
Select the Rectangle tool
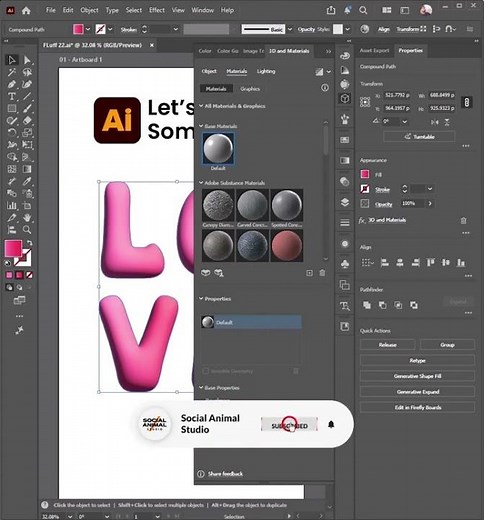tap(12, 108)
